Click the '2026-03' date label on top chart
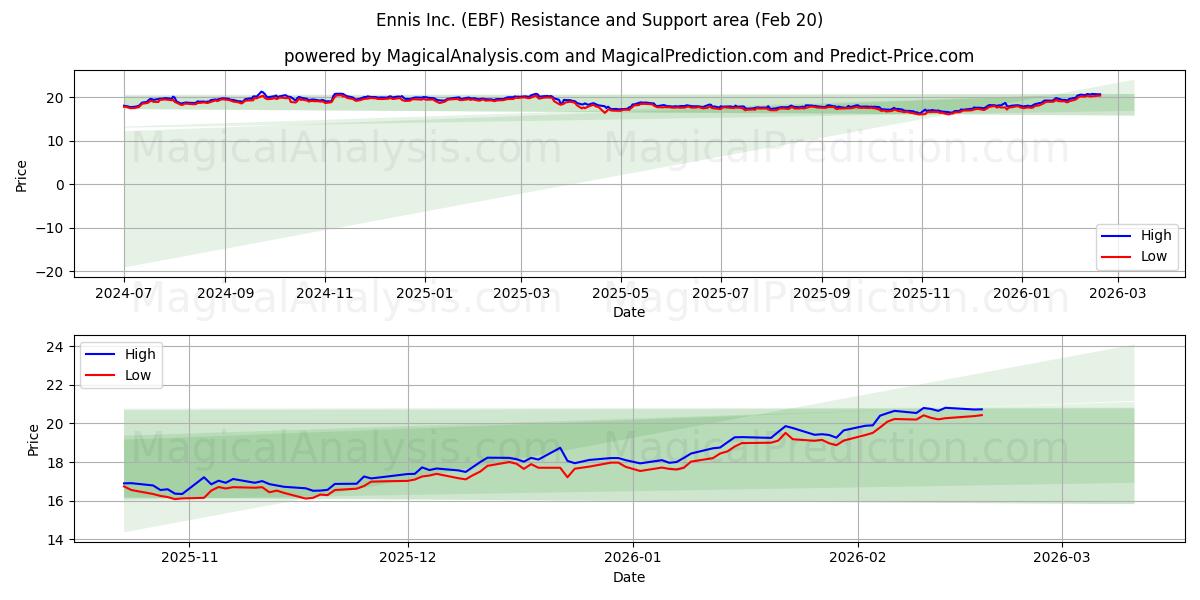 coord(1119,294)
